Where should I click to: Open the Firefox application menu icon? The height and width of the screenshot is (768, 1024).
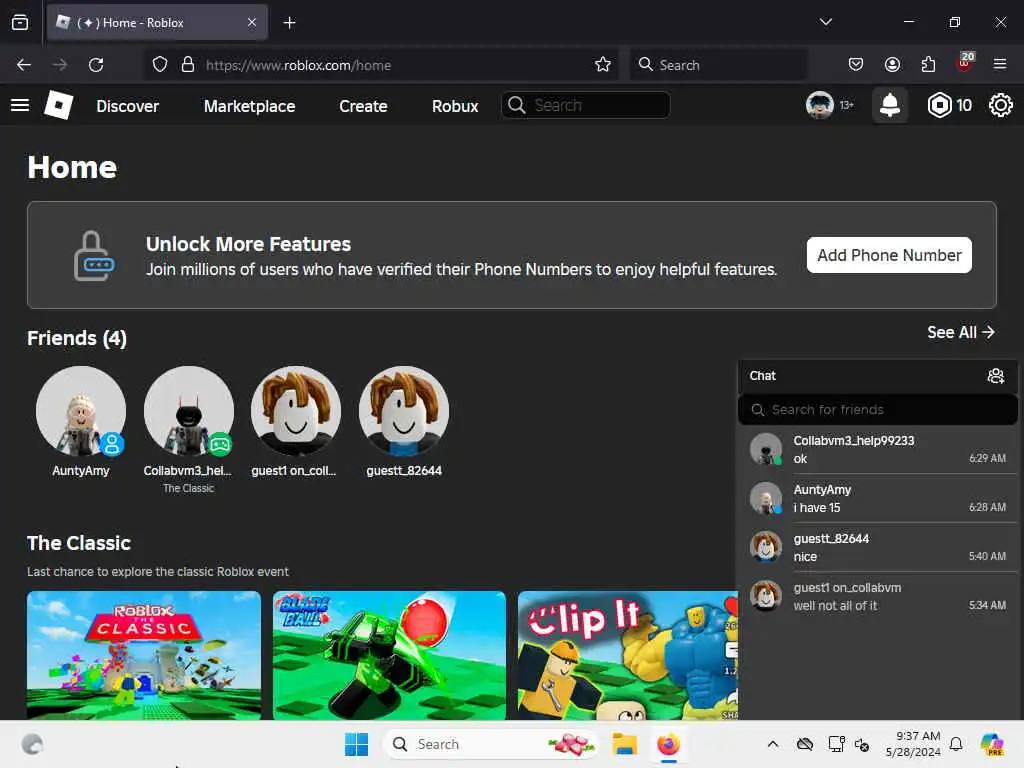coord(1000,65)
